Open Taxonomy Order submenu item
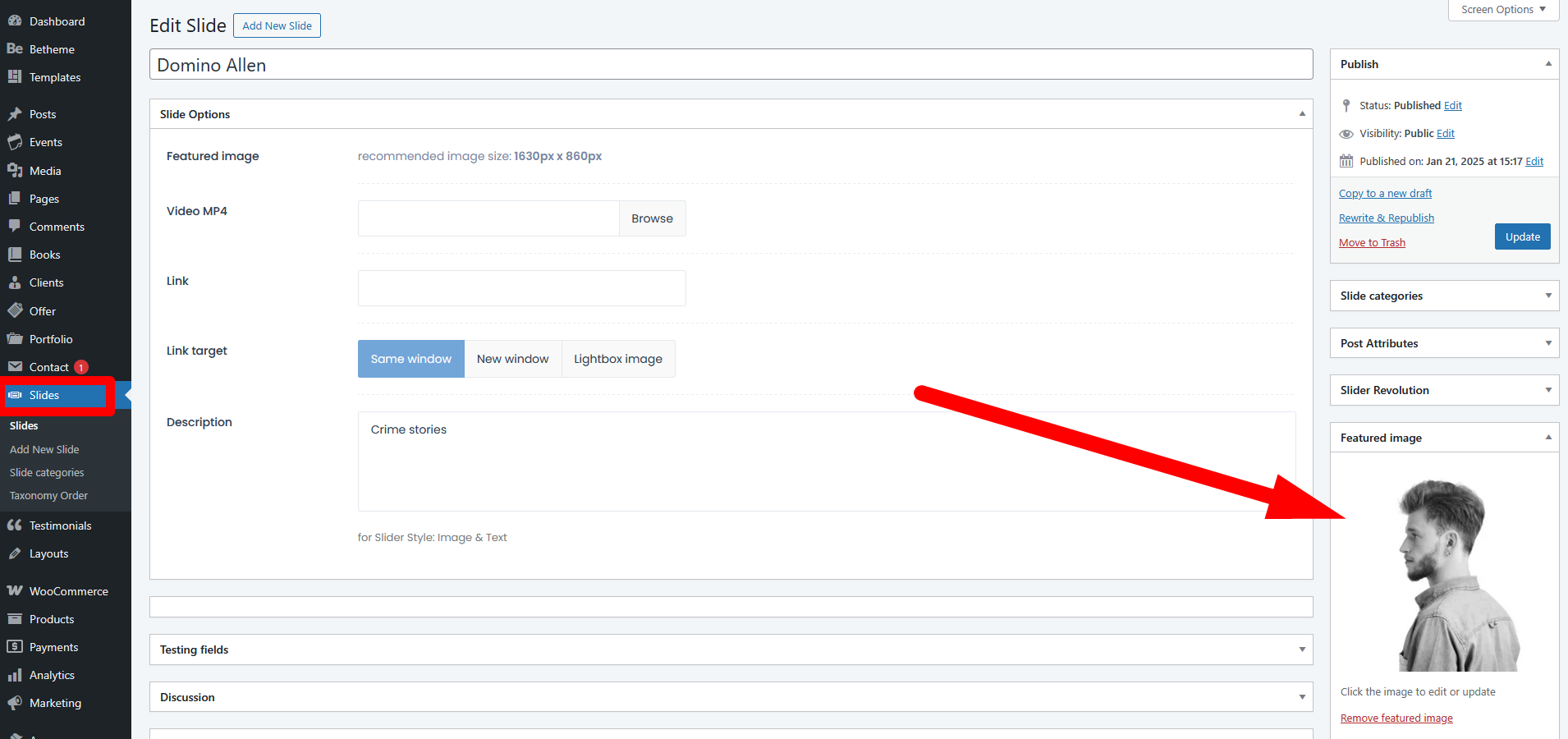The height and width of the screenshot is (739, 1568). [48, 495]
